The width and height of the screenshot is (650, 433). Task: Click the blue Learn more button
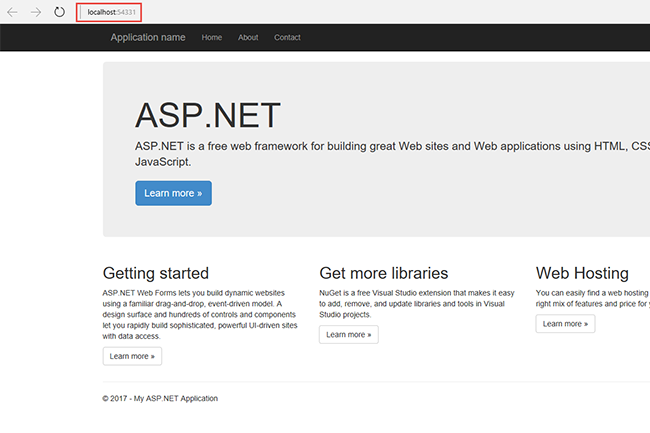[173, 193]
